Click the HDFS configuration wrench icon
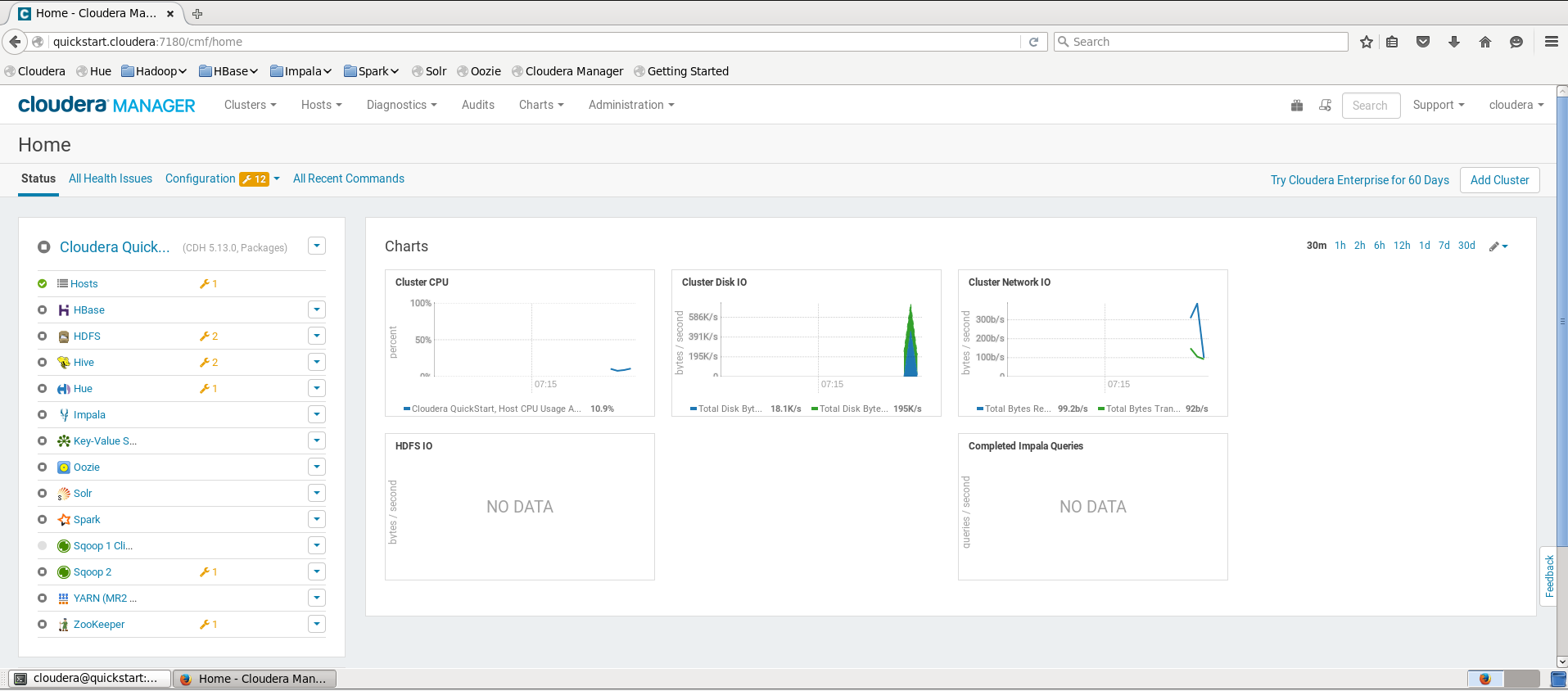The width and height of the screenshot is (1568, 691). [x=205, y=336]
